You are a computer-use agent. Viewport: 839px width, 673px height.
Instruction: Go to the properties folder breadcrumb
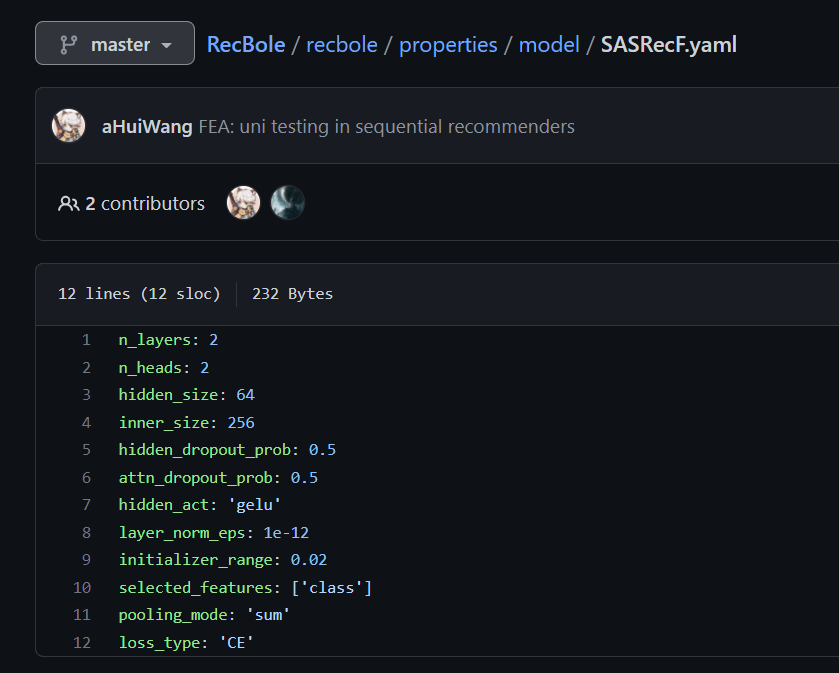448,45
